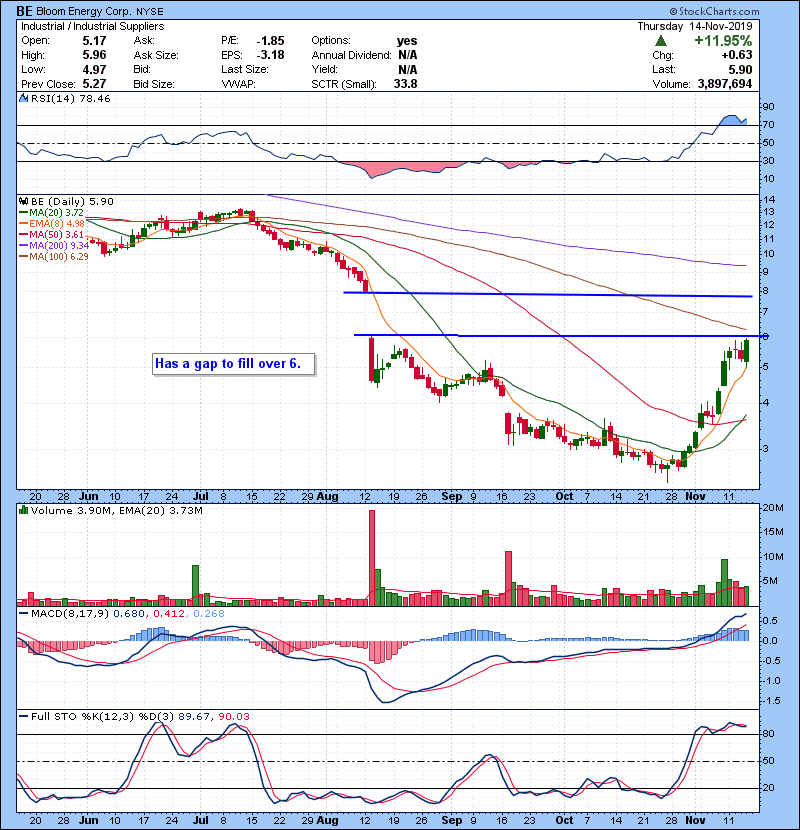The image size is (800, 830).
Task: Click the 'Has a gap to fill over 6.' note
Action: coord(233,364)
